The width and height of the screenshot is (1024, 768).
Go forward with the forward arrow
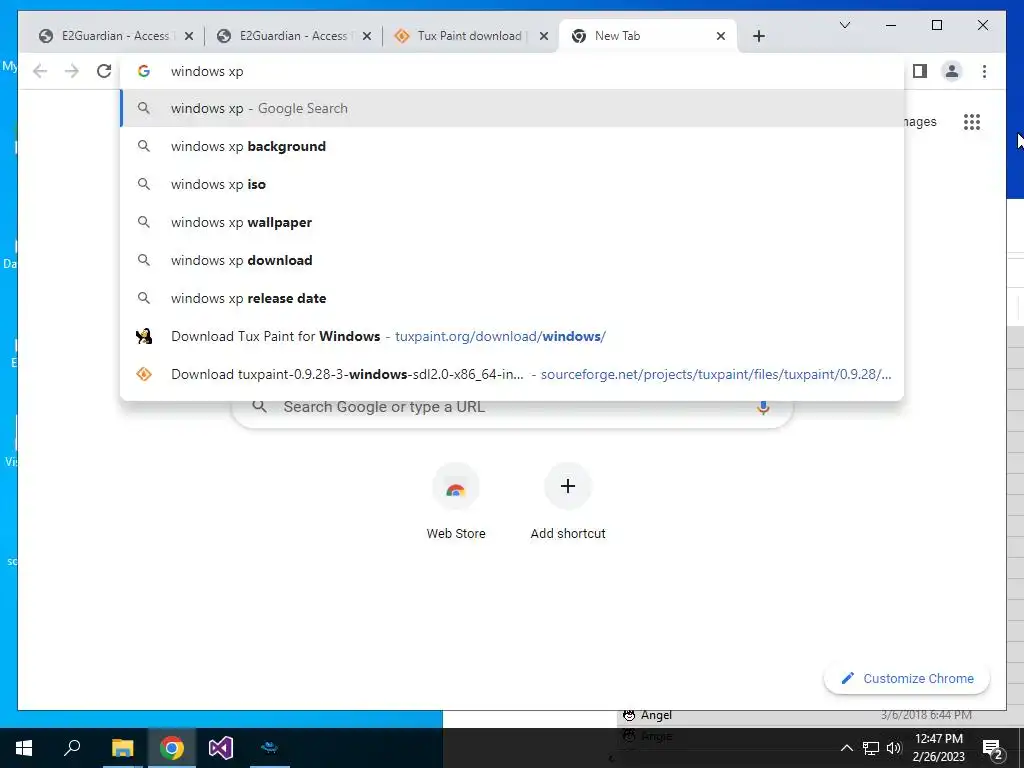[72, 71]
